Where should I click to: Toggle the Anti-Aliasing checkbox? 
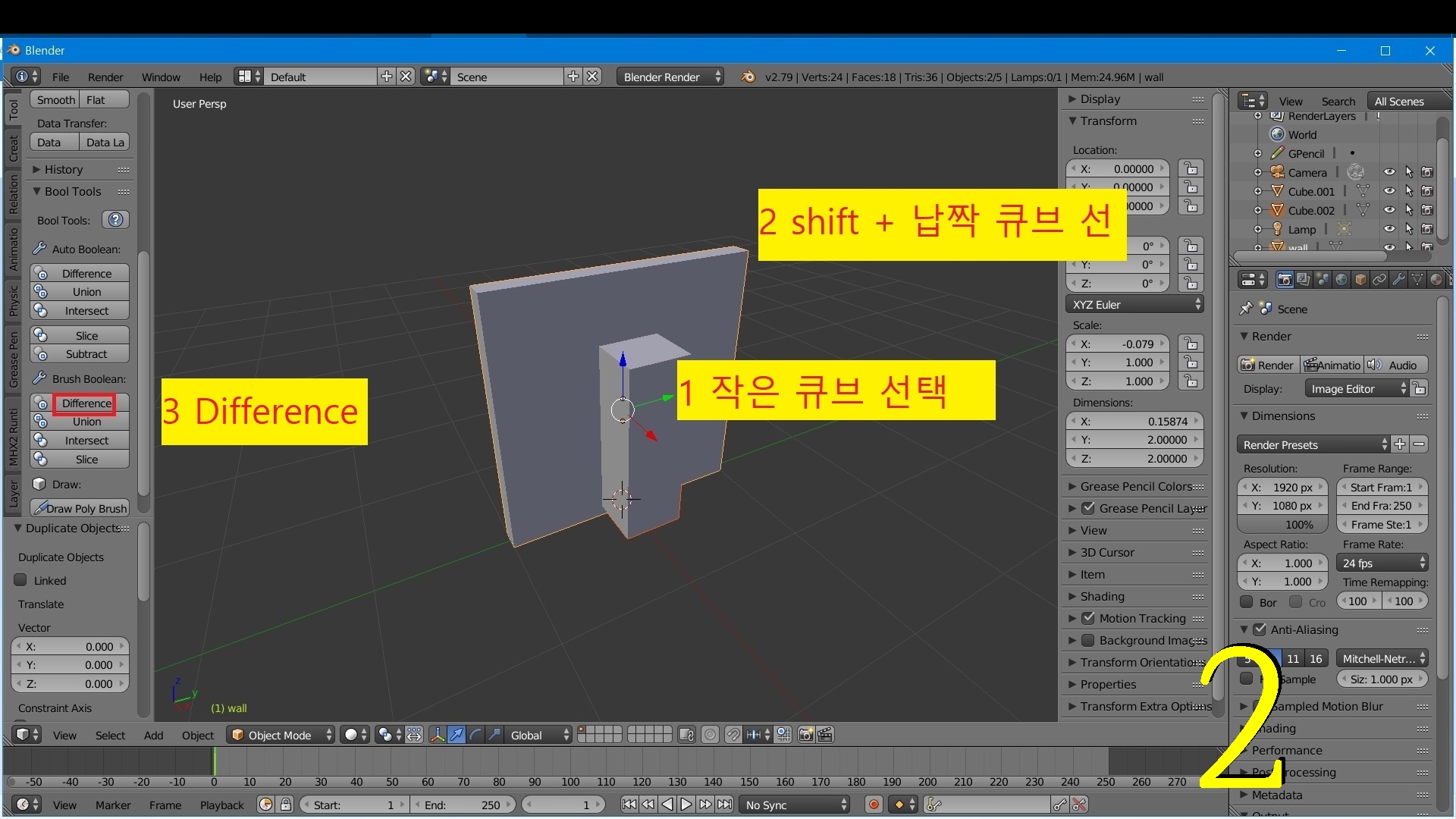tap(1260, 629)
